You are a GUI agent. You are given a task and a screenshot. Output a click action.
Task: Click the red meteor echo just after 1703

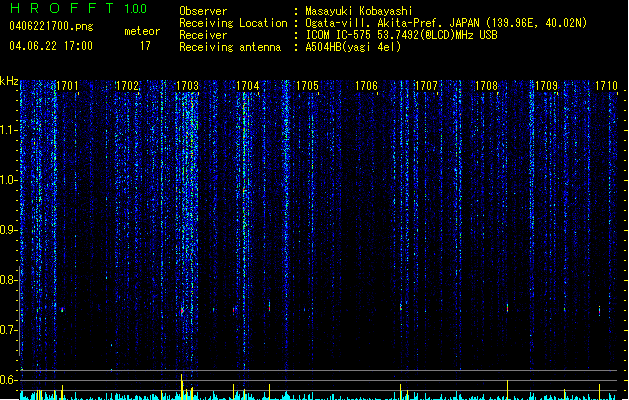pyautogui.click(x=182, y=311)
